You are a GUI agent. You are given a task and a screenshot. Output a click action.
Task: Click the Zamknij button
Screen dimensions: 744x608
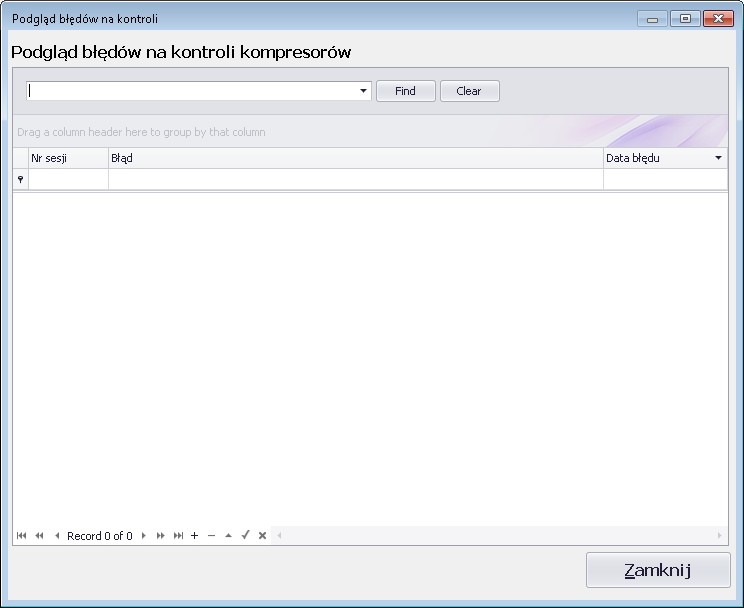click(657, 570)
